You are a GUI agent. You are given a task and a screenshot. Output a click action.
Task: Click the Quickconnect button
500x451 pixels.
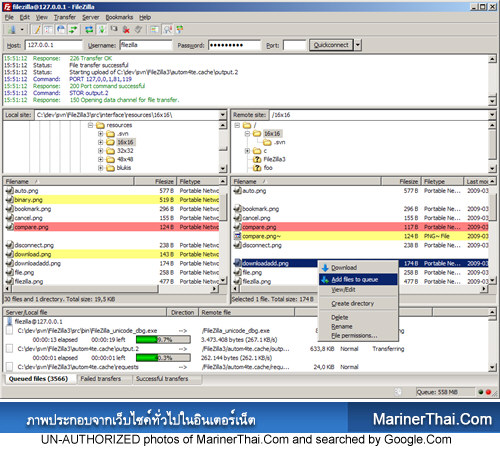[331, 45]
